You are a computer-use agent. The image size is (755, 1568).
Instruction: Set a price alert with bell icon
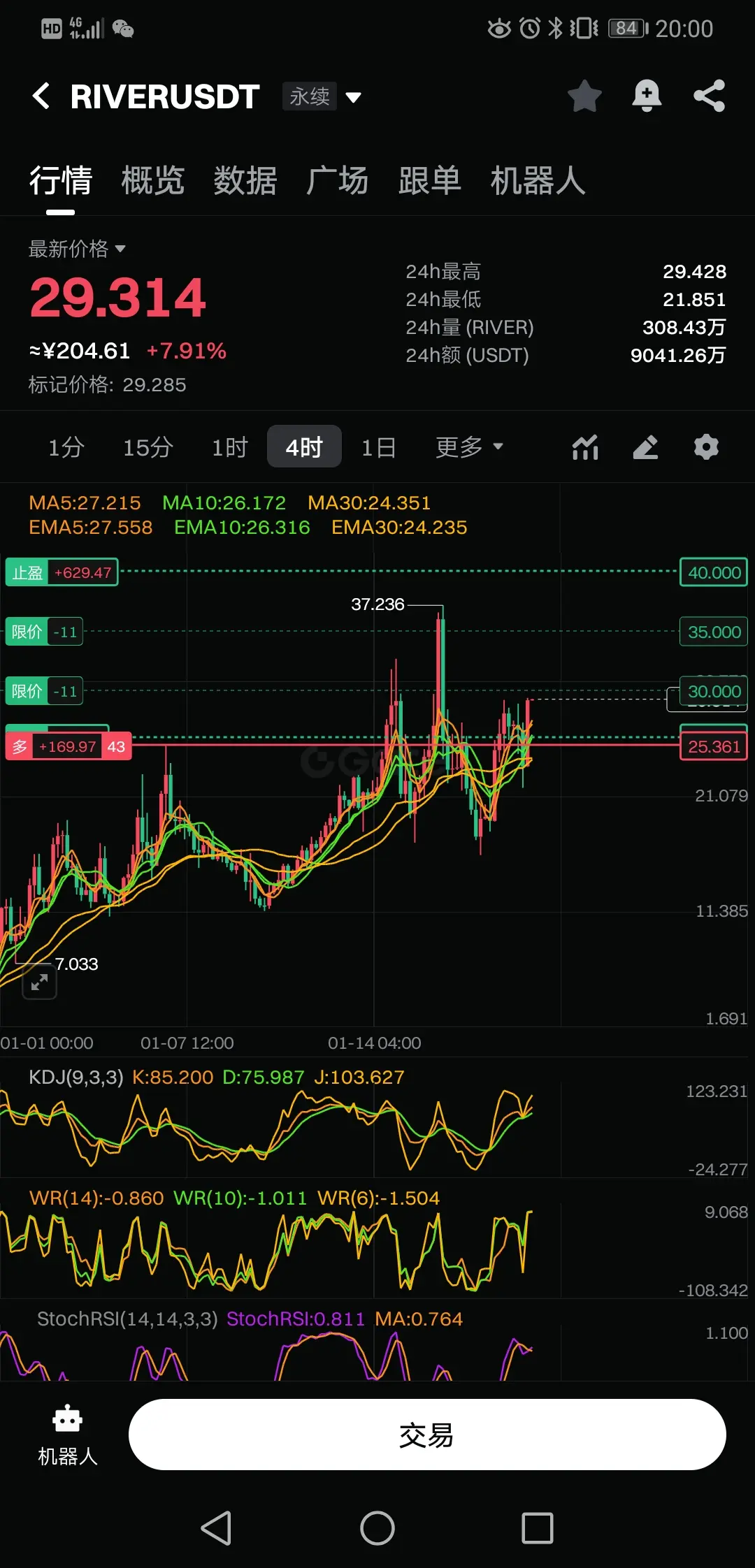click(x=647, y=96)
